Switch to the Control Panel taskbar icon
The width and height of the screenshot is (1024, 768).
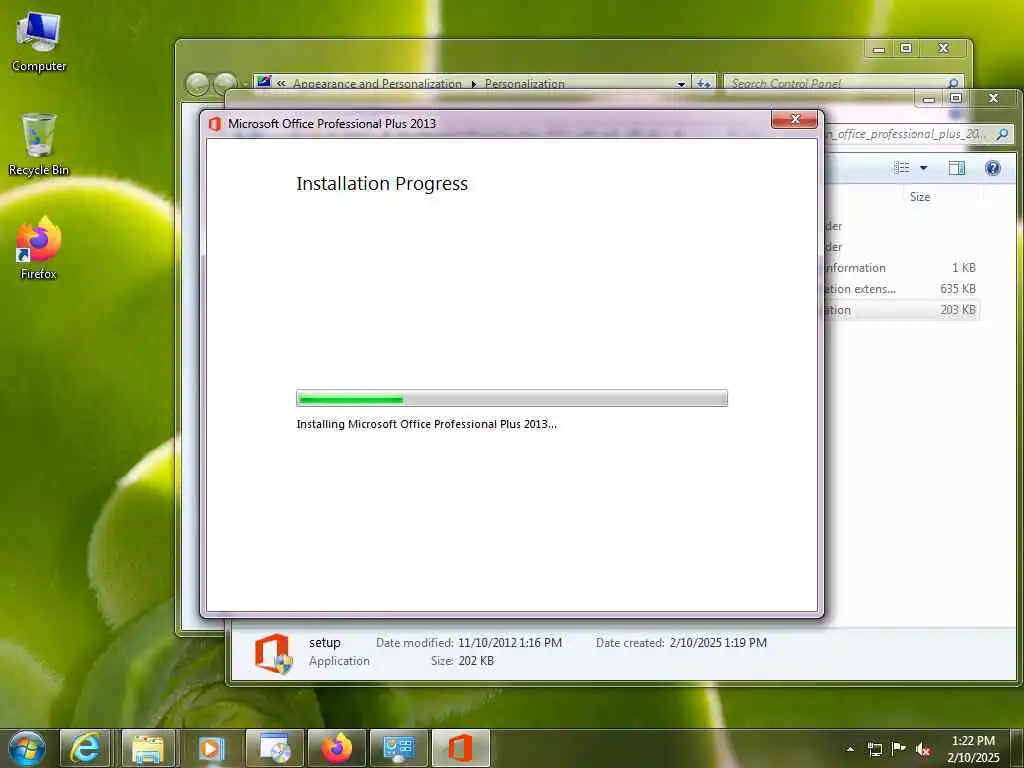click(x=399, y=748)
